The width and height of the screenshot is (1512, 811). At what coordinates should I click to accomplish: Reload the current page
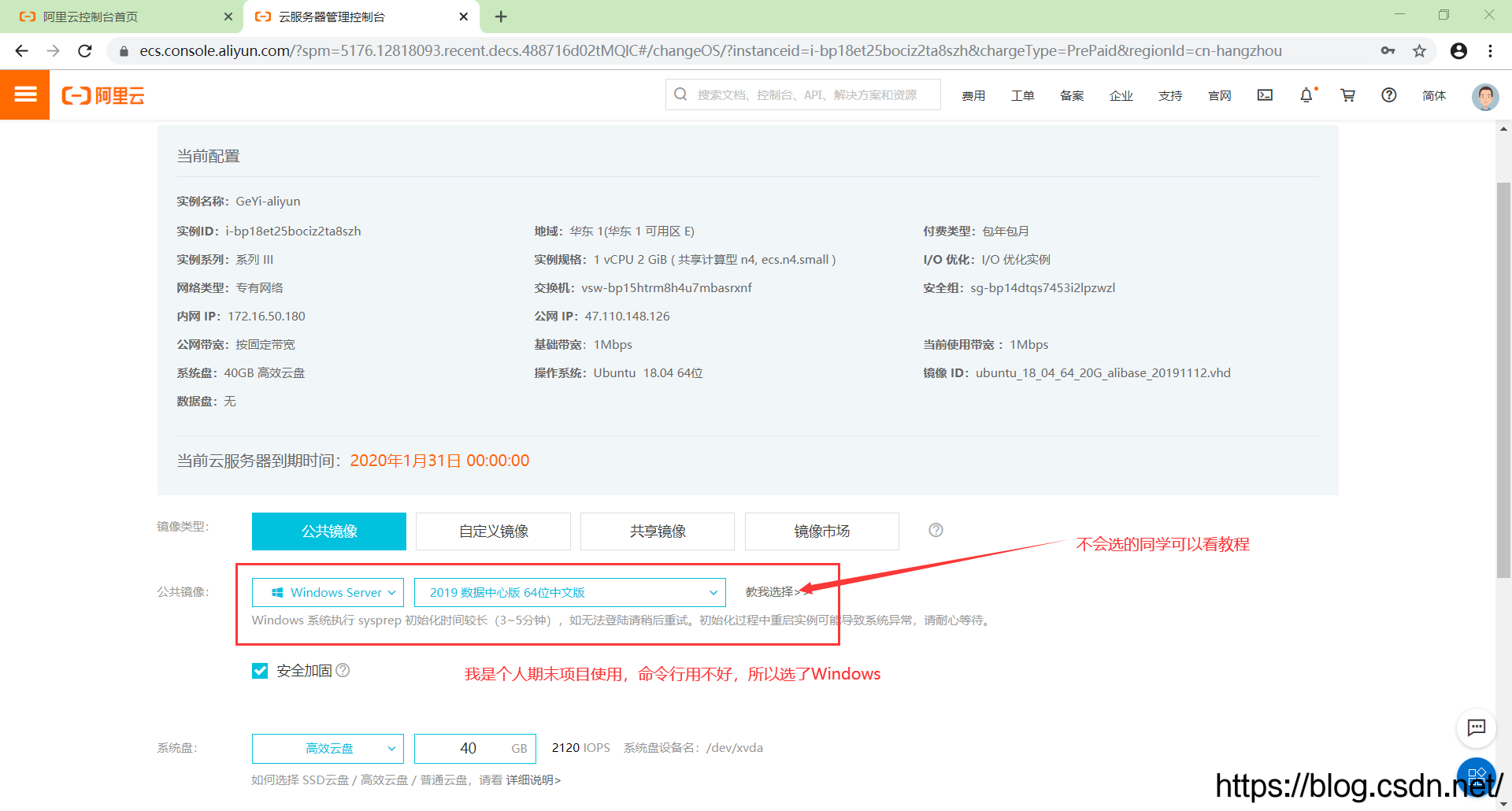coord(85,50)
